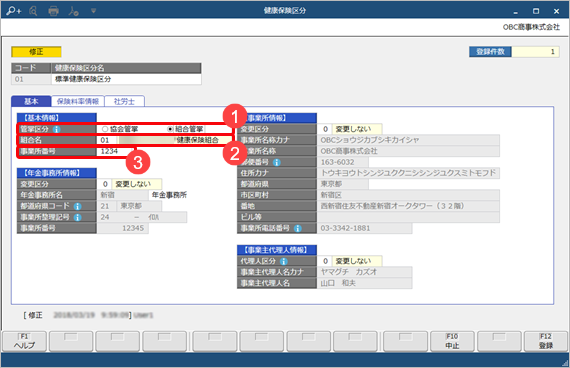This screenshot has height=368, width=570.
Task: Click the 市区町村 field 新宿区
Action: click(408, 195)
